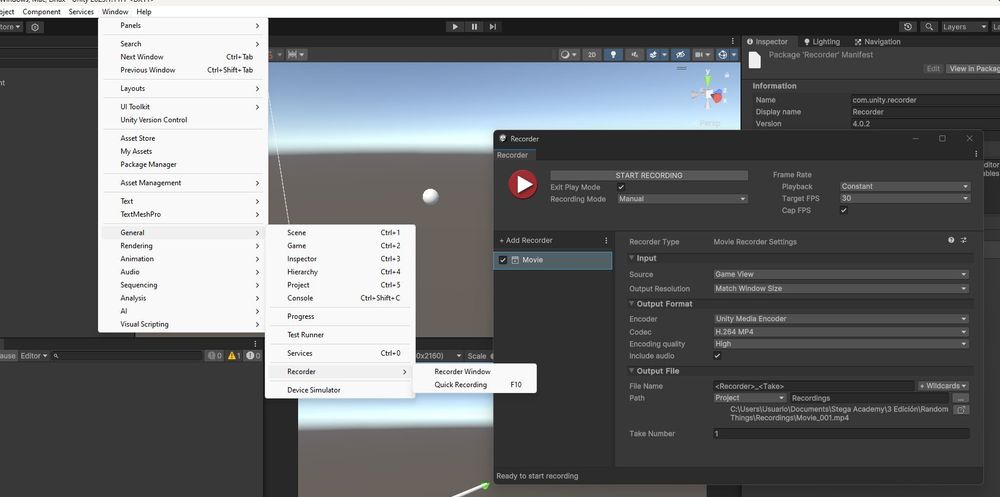
Task: Open the Encoder dropdown
Action: tap(841, 319)
